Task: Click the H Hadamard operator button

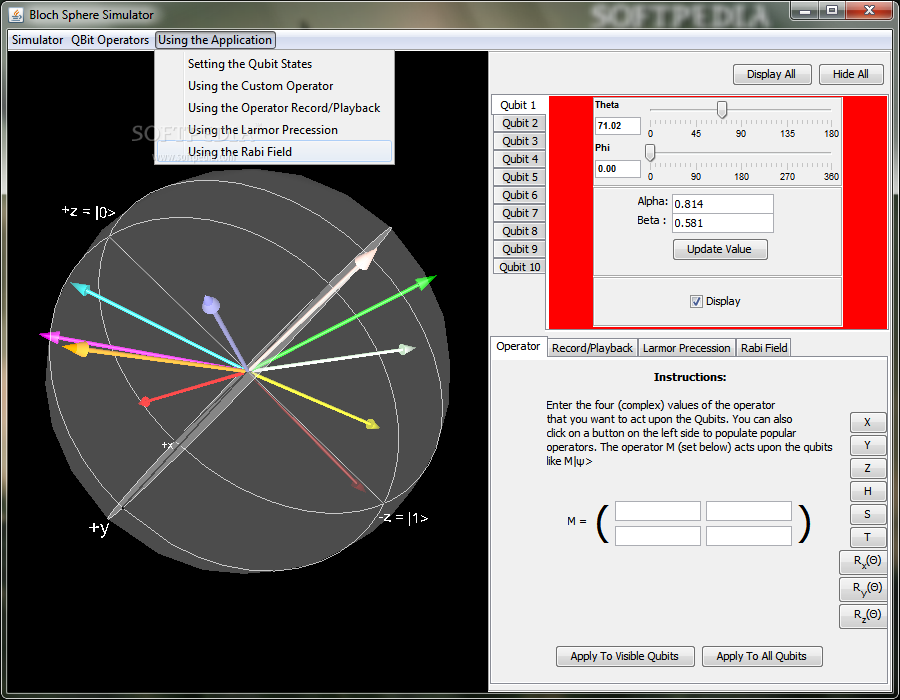Action: [867, 491]
